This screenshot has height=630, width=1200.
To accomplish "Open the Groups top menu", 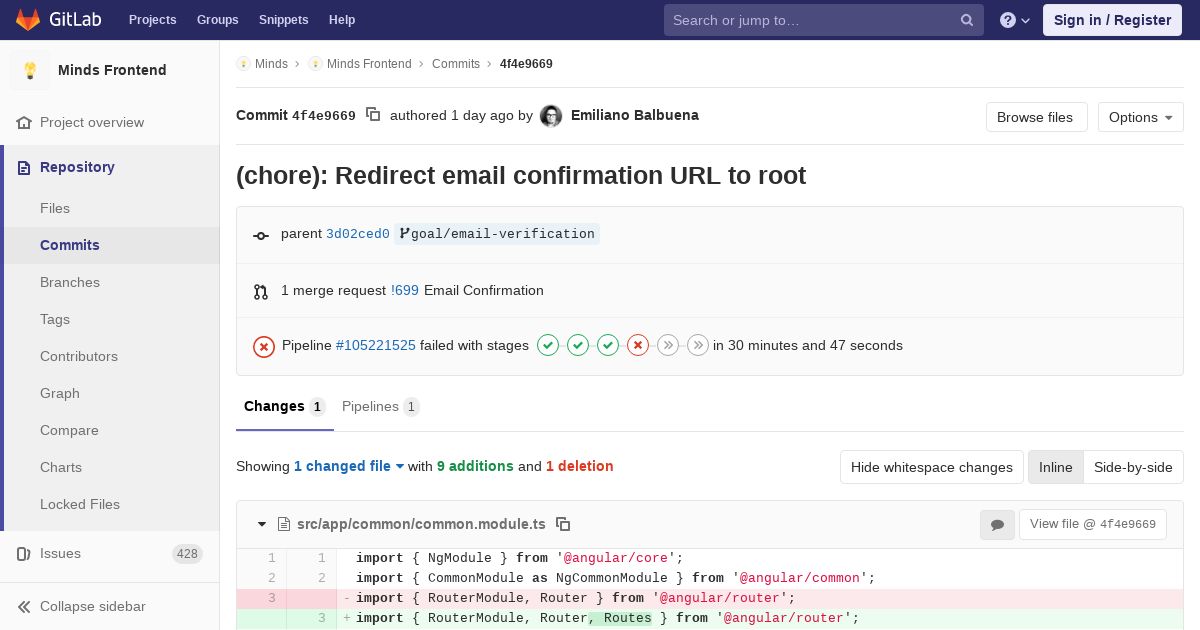I will pyautogui.click(x=218, y=20).
